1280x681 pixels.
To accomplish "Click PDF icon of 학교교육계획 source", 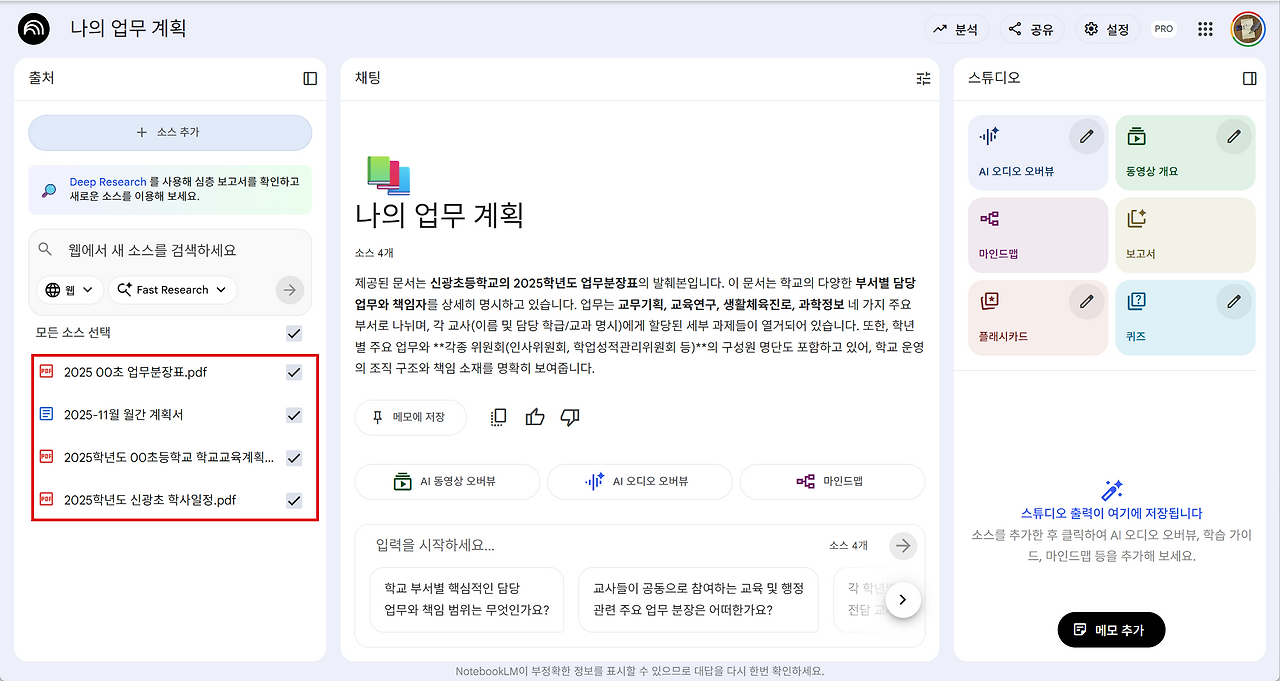I will [46, 457].
